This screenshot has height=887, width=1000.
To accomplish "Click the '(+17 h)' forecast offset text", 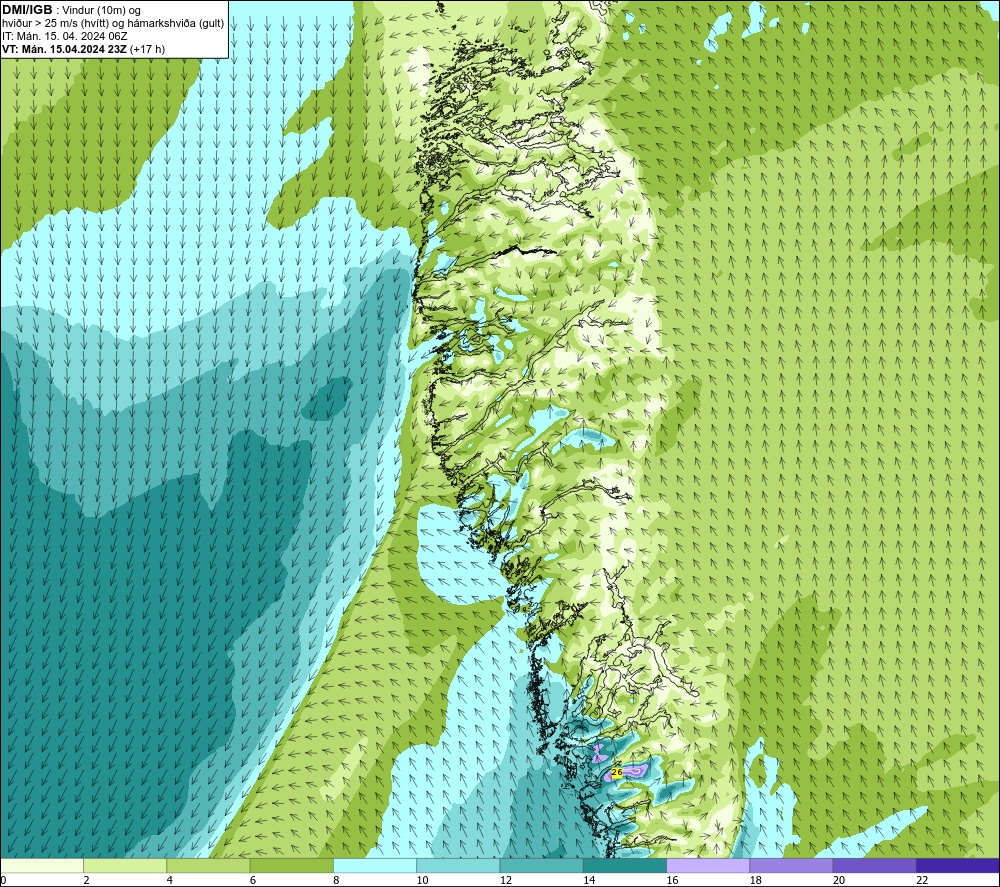I will pos(147,49).
